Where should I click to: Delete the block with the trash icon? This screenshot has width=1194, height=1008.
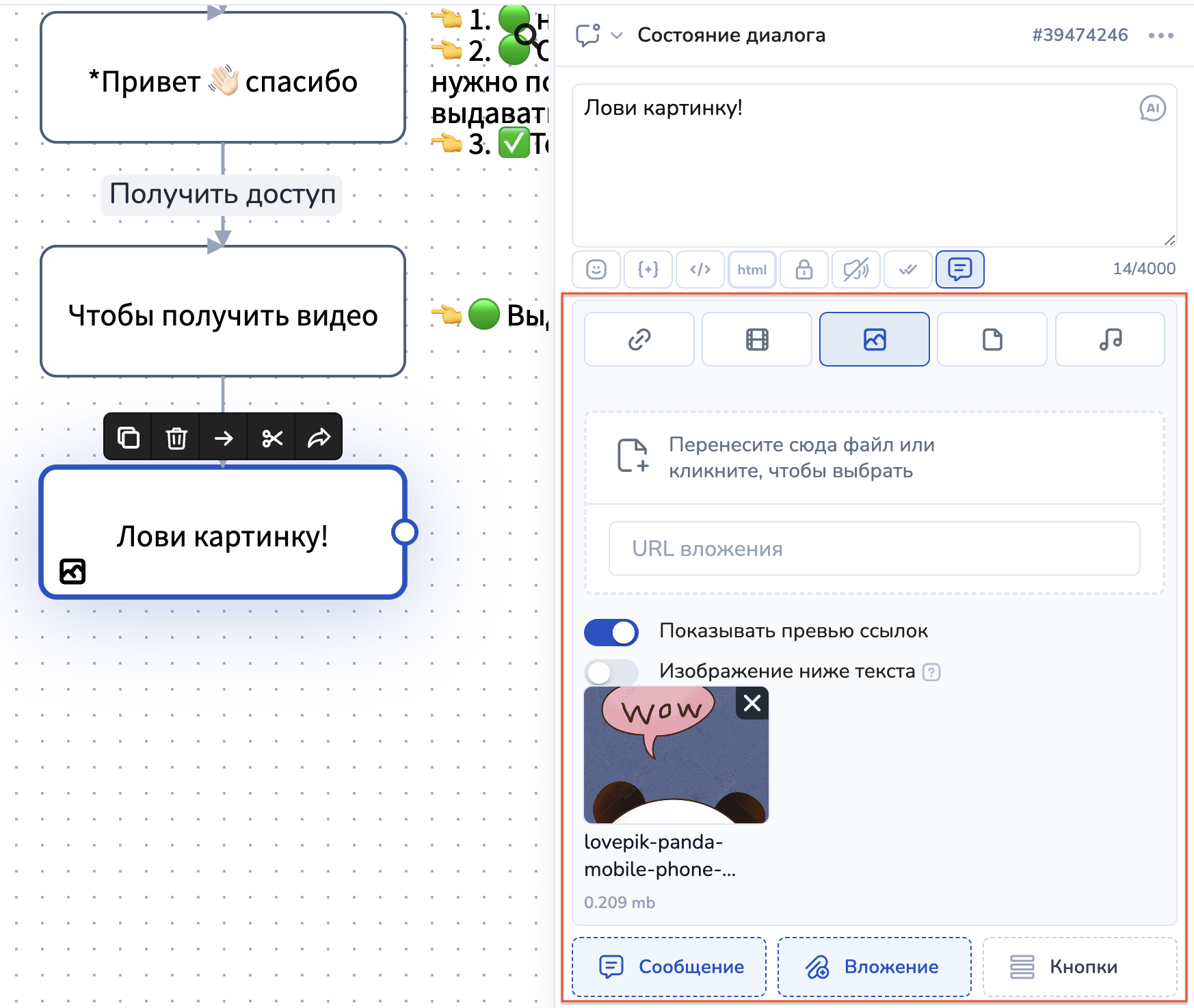click(176, 438)
